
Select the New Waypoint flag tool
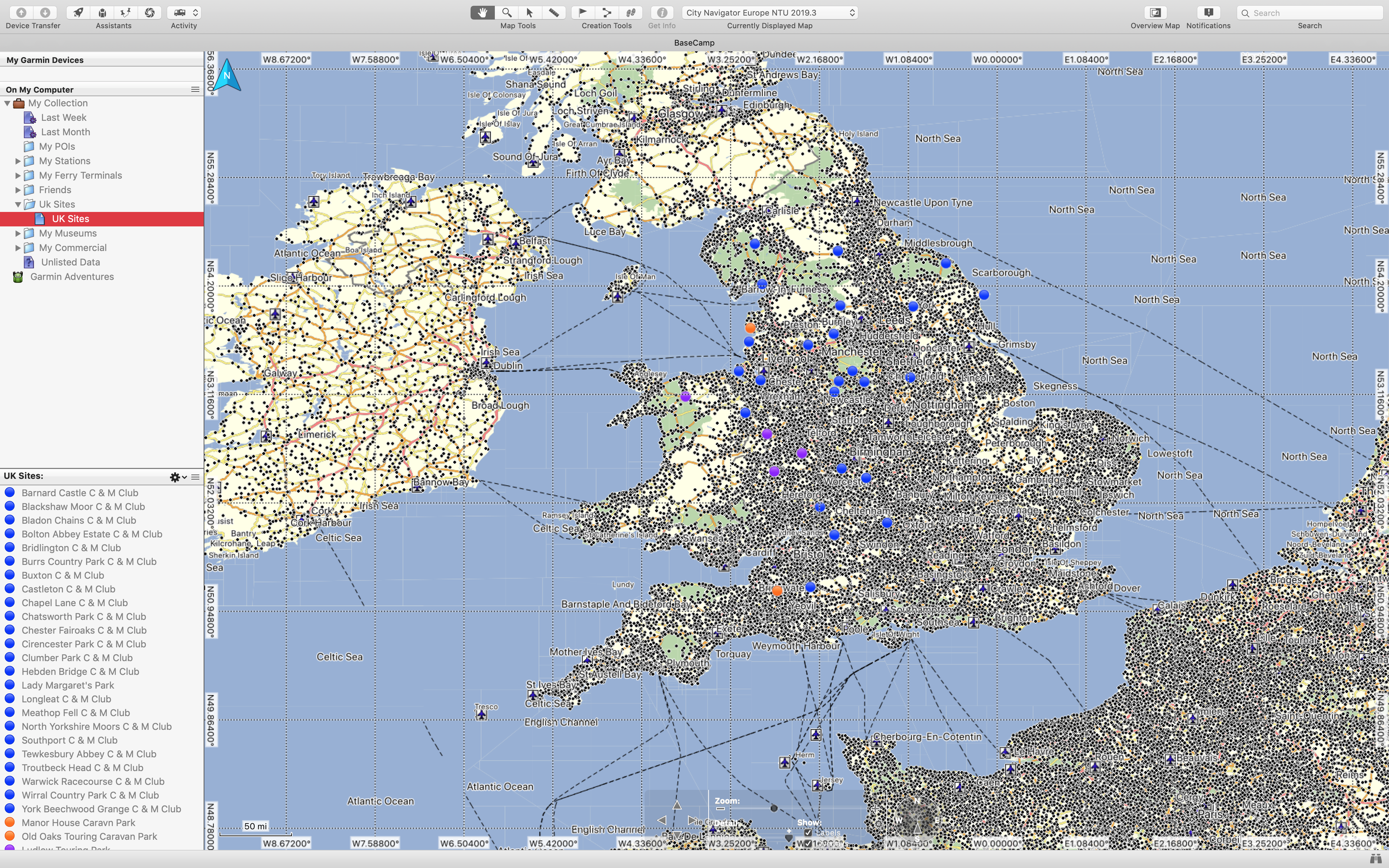click(583, 12)
